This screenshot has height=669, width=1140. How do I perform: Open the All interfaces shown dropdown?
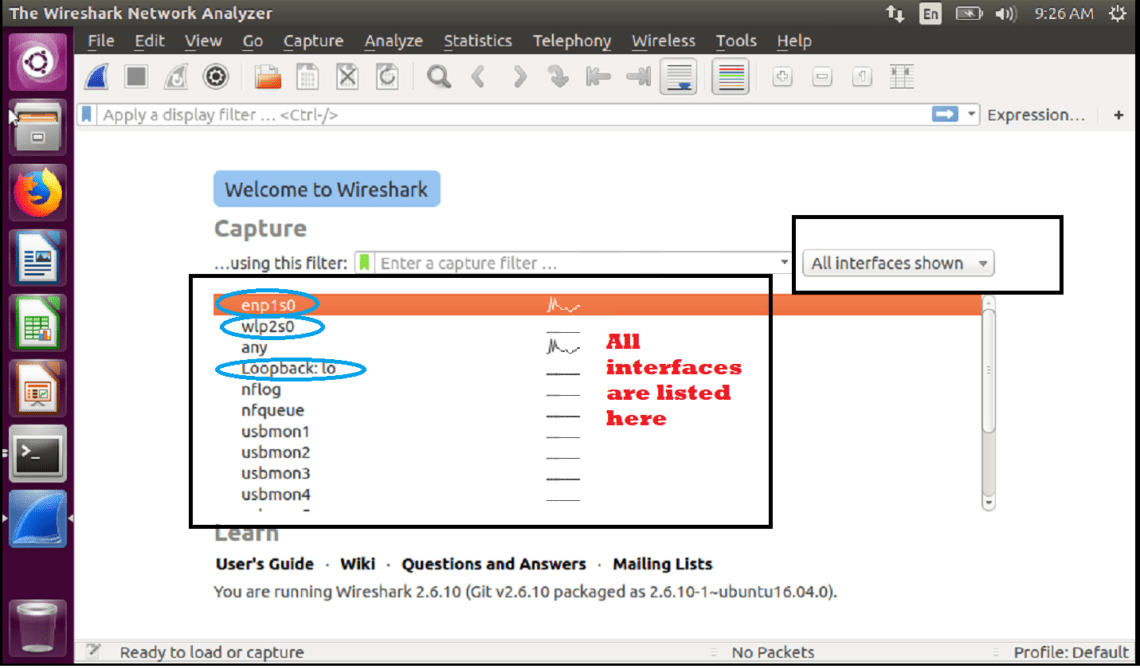[x=898, y=263]
